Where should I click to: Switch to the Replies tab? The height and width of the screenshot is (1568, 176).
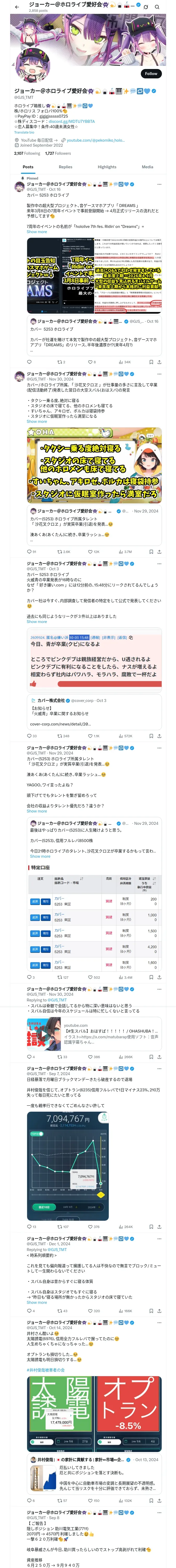65,167
